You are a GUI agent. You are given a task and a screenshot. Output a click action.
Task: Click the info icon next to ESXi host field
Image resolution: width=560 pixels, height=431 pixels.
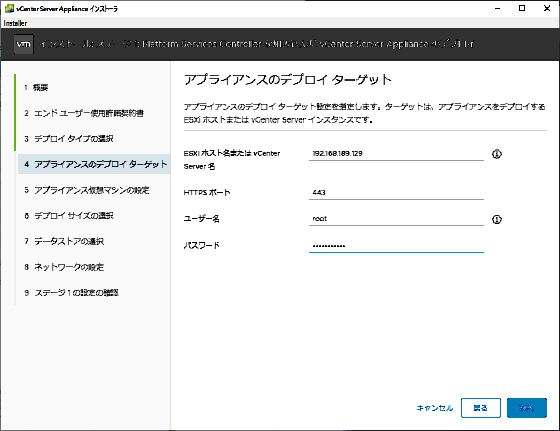pos(497,154)
